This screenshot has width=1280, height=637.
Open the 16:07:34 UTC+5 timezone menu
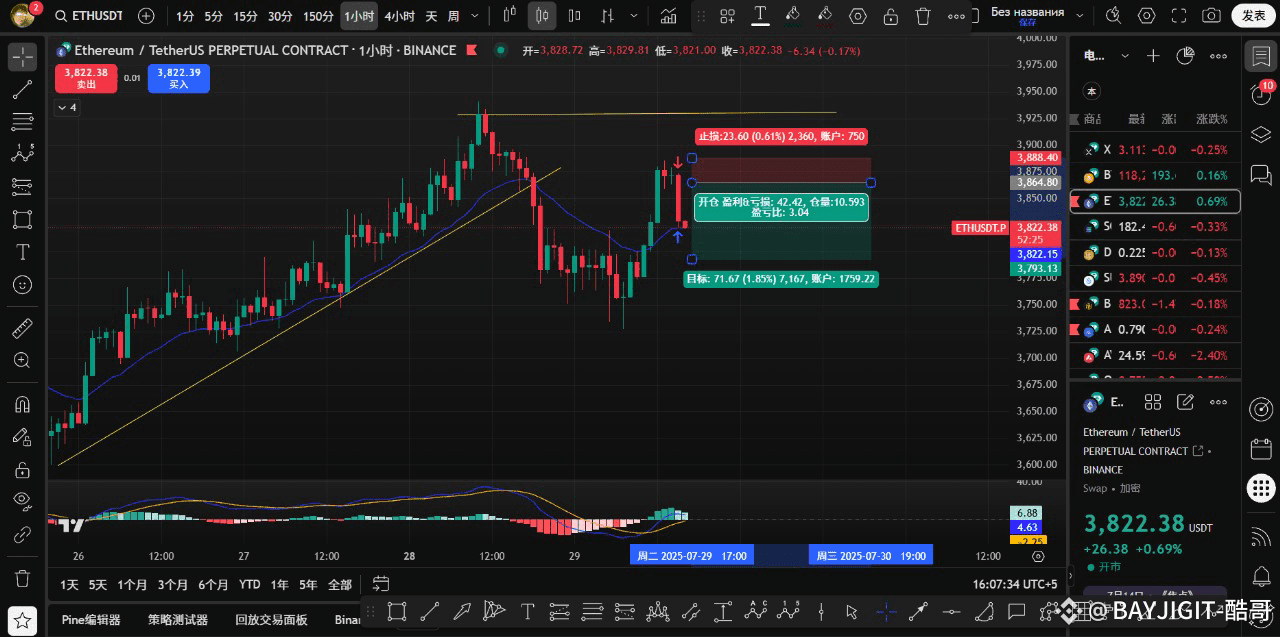click(x=1015, y=584)
